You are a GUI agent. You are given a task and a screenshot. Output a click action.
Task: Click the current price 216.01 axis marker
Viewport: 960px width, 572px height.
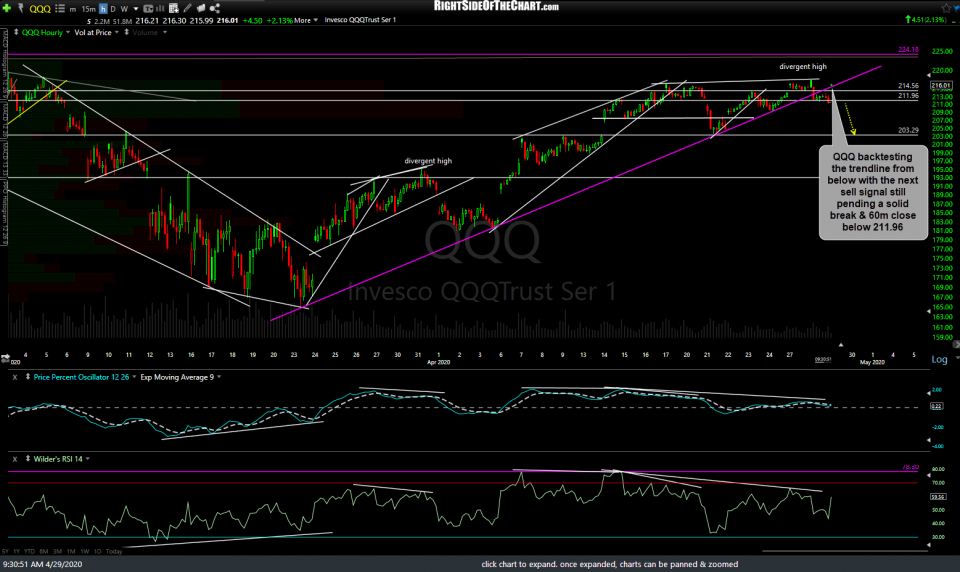[941, 86]
